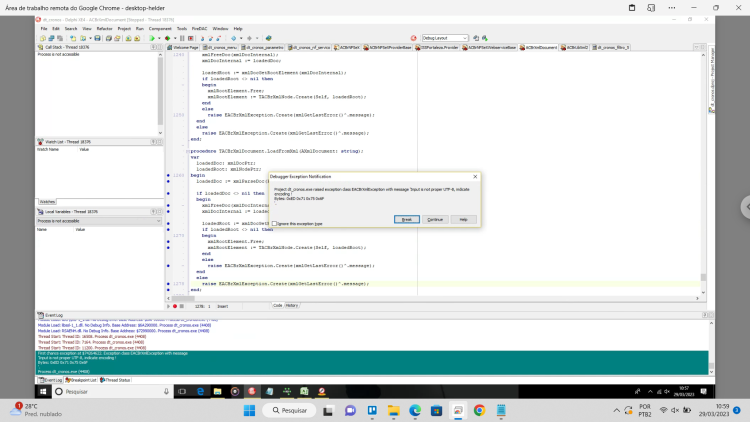
Task: Select the Breakpoint List bottom tab
Action: (81, 380)
